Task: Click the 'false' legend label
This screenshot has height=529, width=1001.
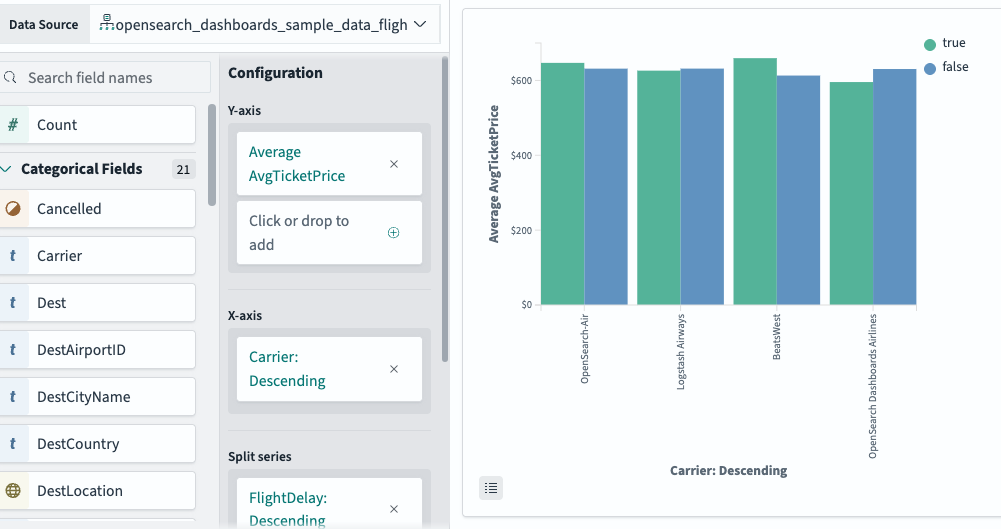Action: (x=955, y=67)
